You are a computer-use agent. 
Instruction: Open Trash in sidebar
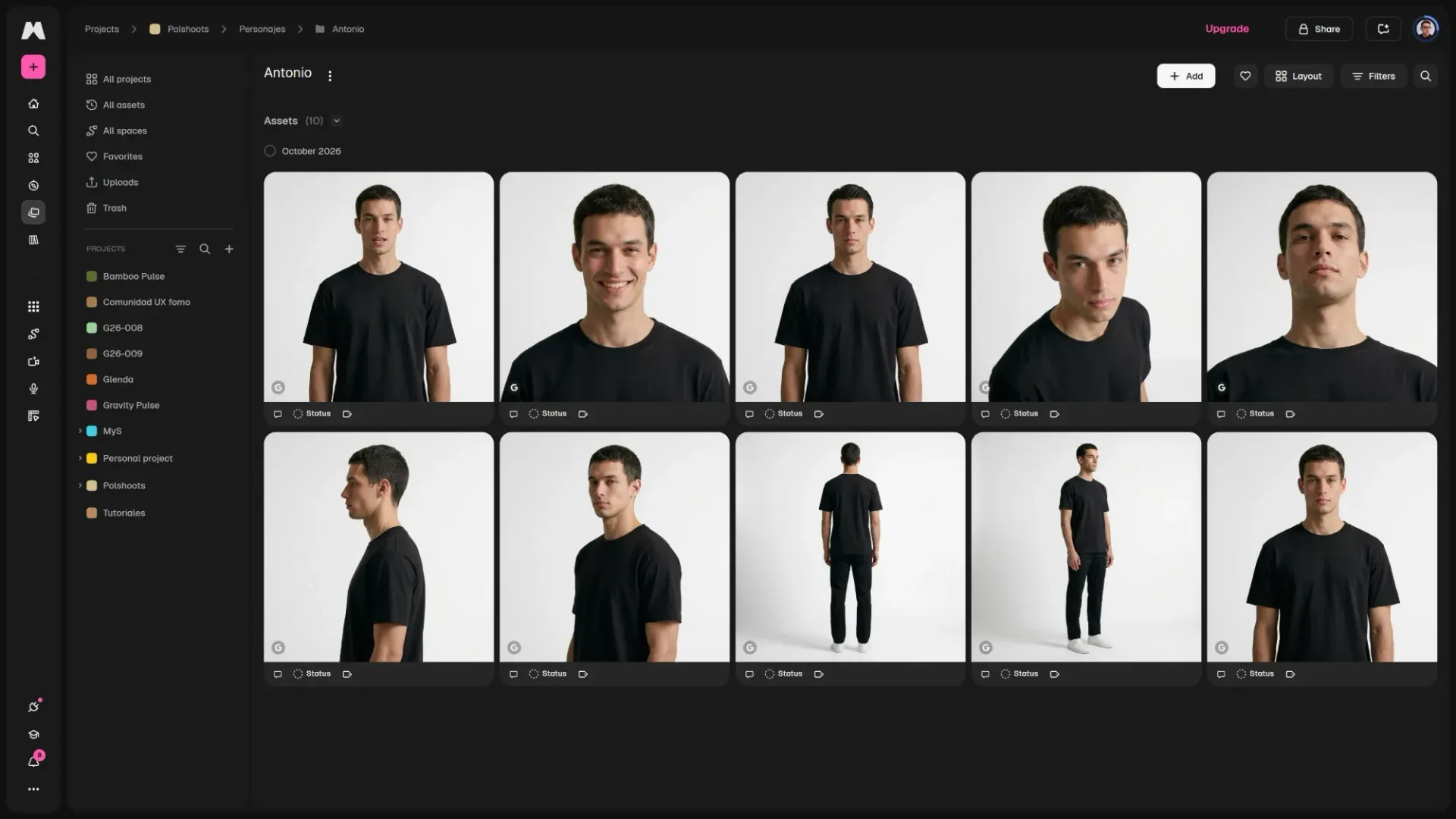(107, 208)
